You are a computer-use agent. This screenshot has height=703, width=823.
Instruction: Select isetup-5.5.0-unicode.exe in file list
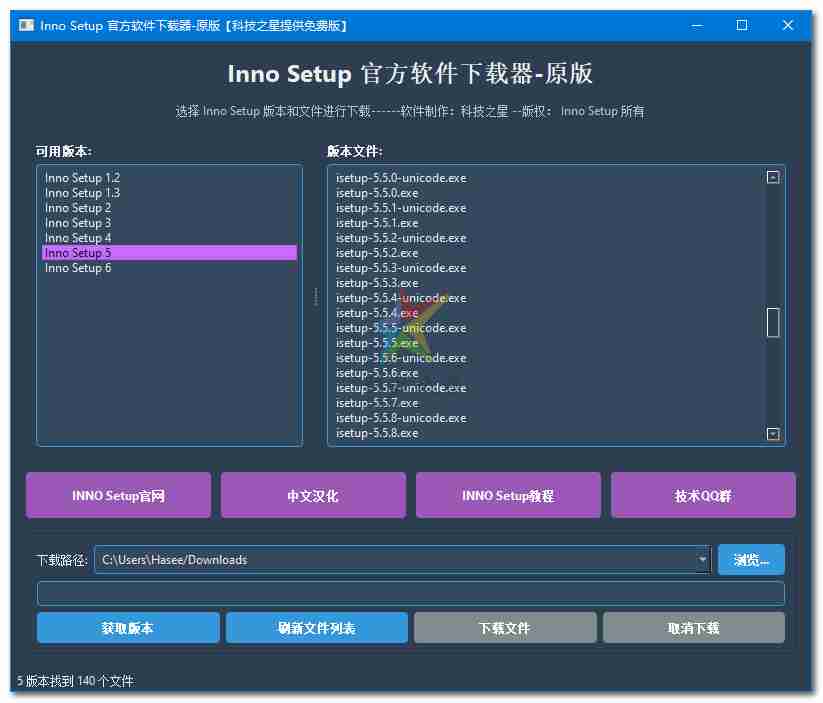[x=401, y=178]
